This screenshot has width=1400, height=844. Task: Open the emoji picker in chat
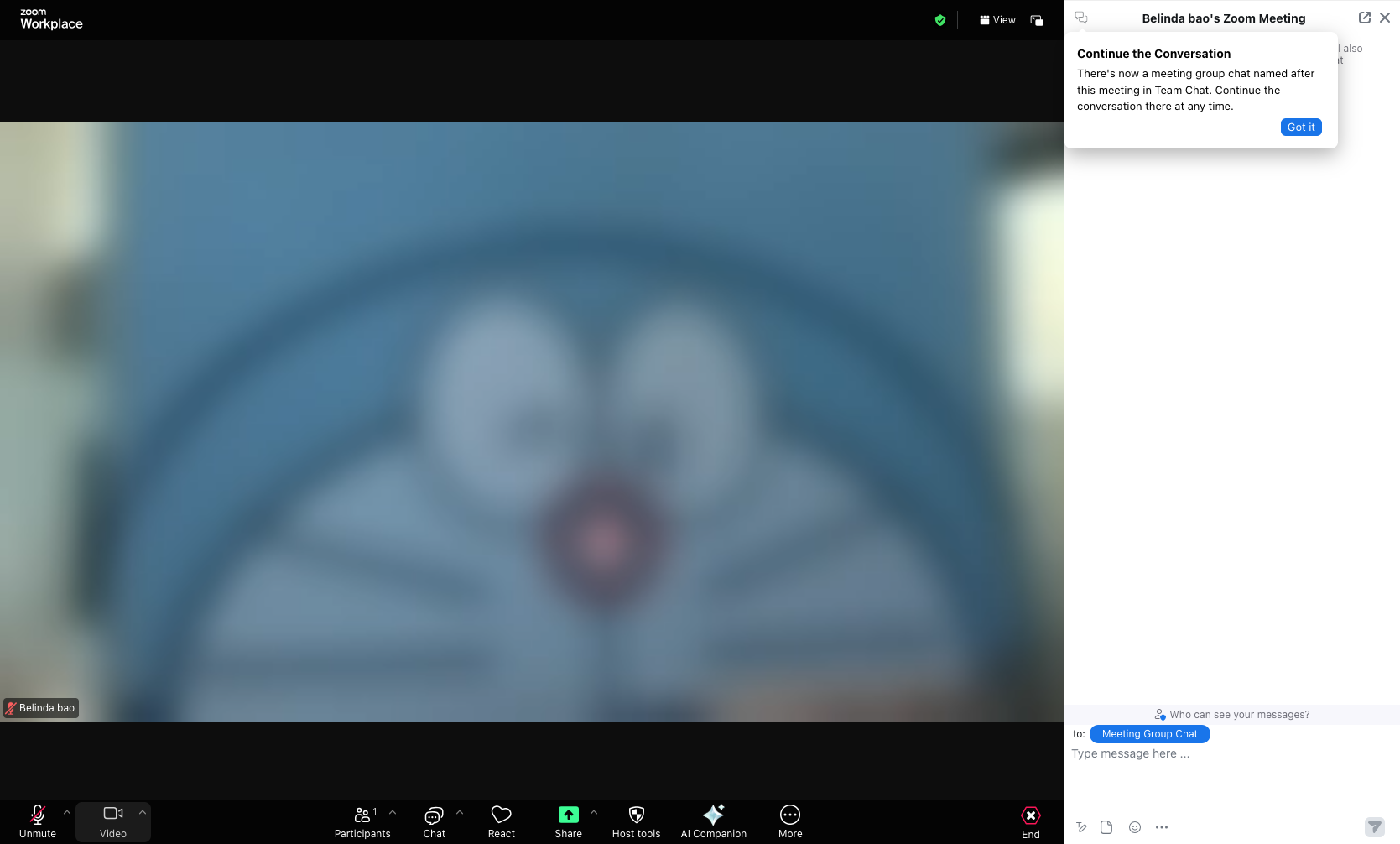tap(1135, 827)
